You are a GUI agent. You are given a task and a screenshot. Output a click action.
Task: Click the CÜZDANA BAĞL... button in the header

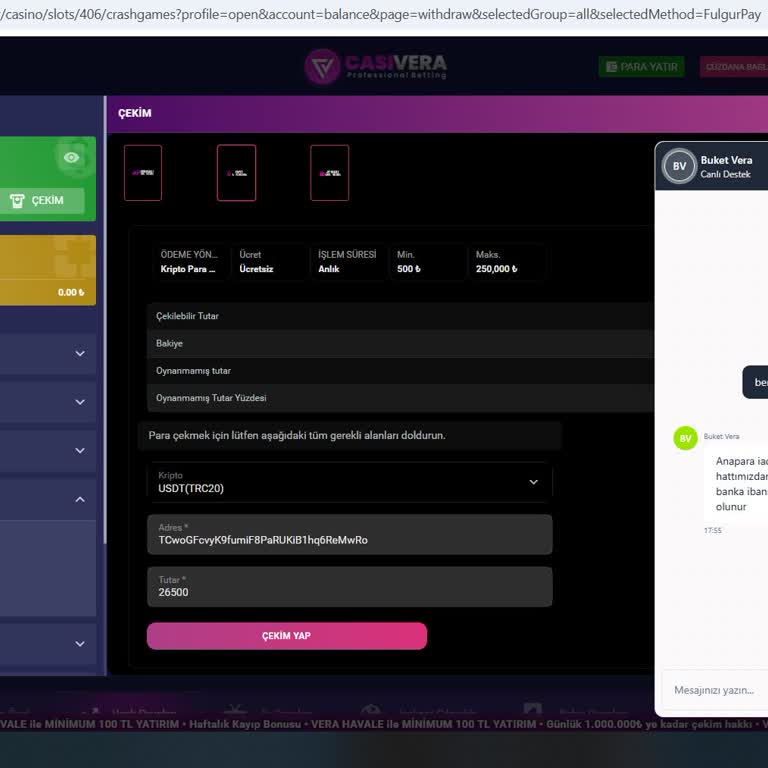pyautogui.click(x=734, y=67)
